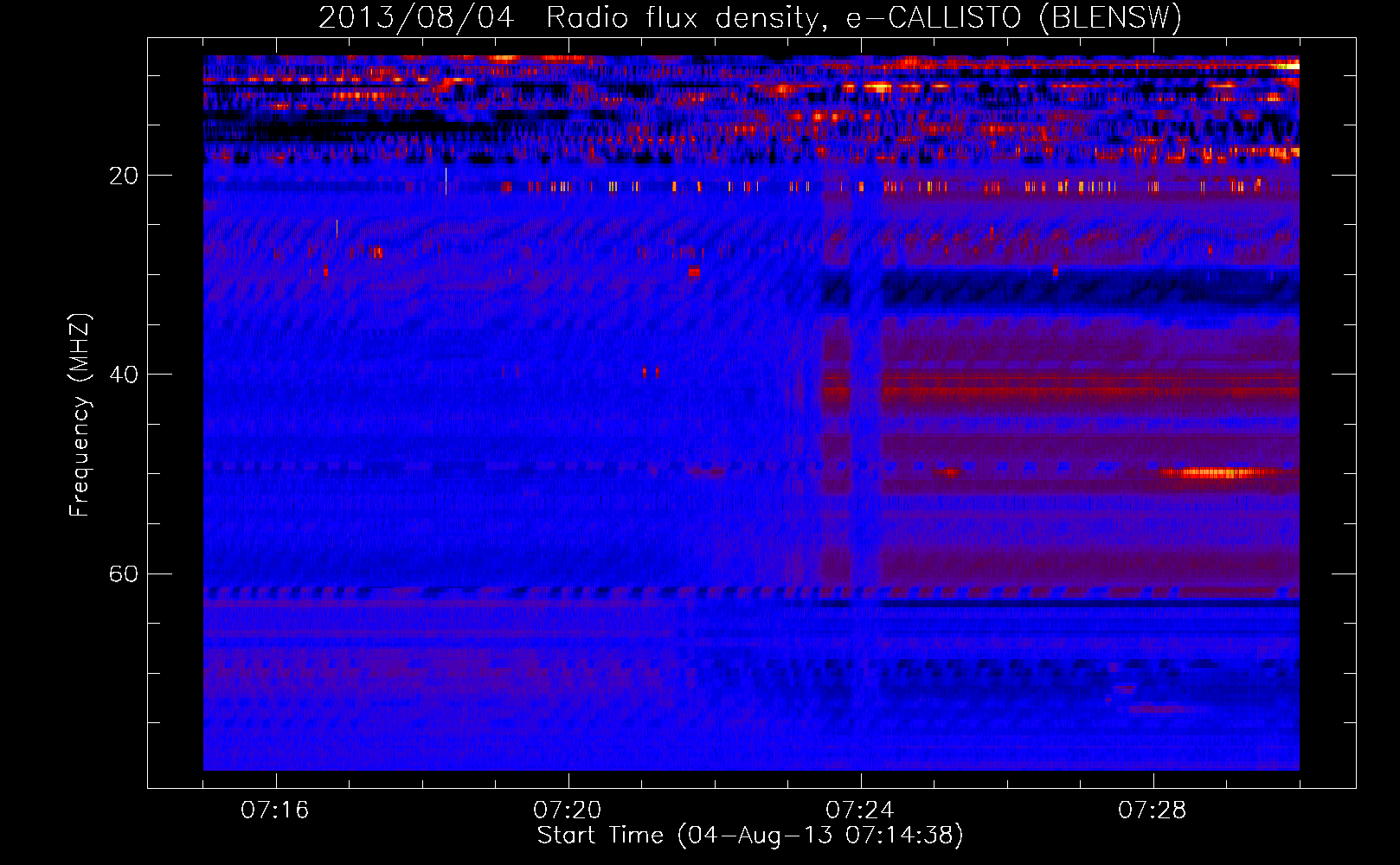This screenshot has height=865, width=1400.
Task: Click the 'Frequency (MHZ)' axis label
Action: tap(79, 415)
